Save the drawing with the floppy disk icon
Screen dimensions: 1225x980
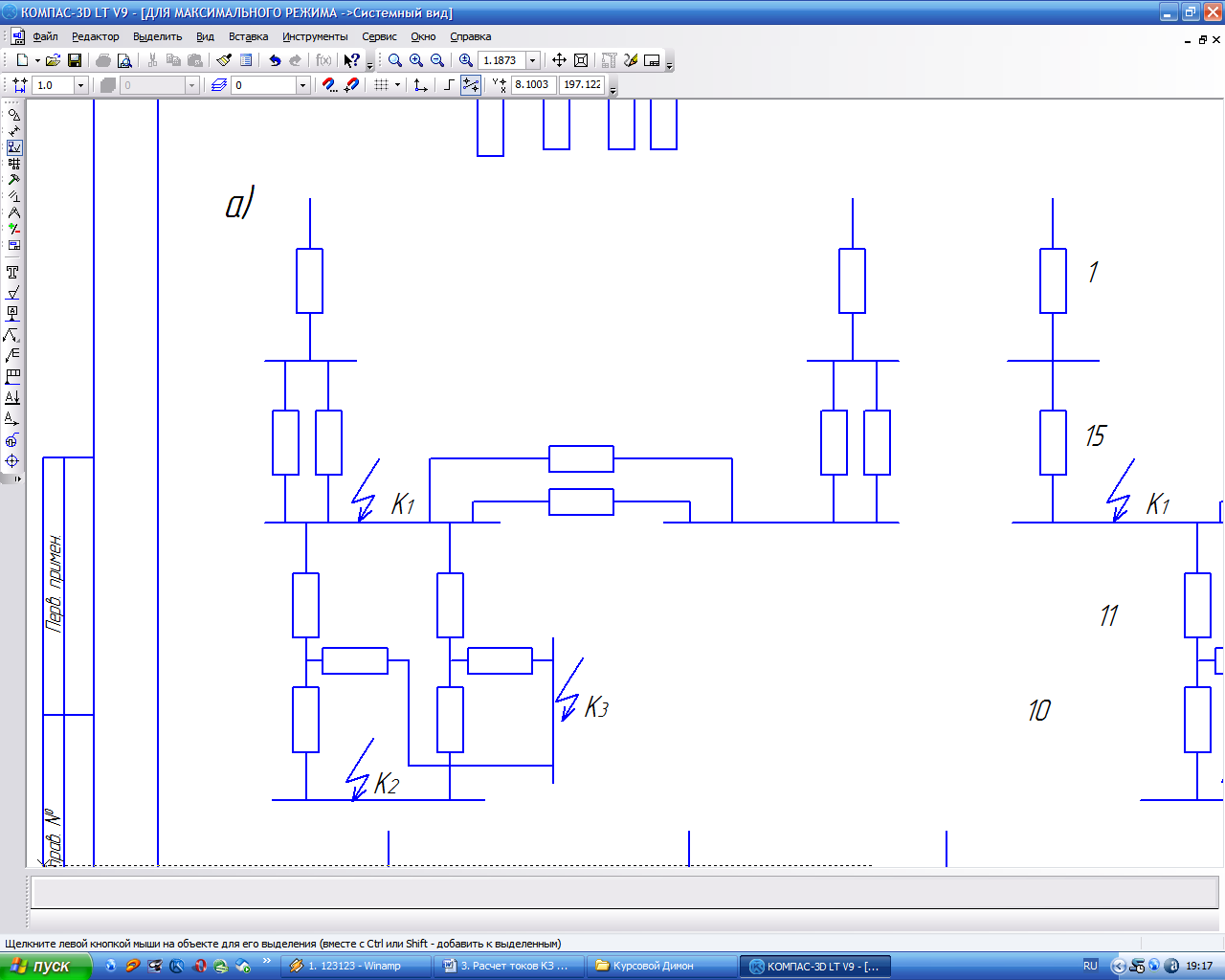pyautogui.click(x=74, y=60)
